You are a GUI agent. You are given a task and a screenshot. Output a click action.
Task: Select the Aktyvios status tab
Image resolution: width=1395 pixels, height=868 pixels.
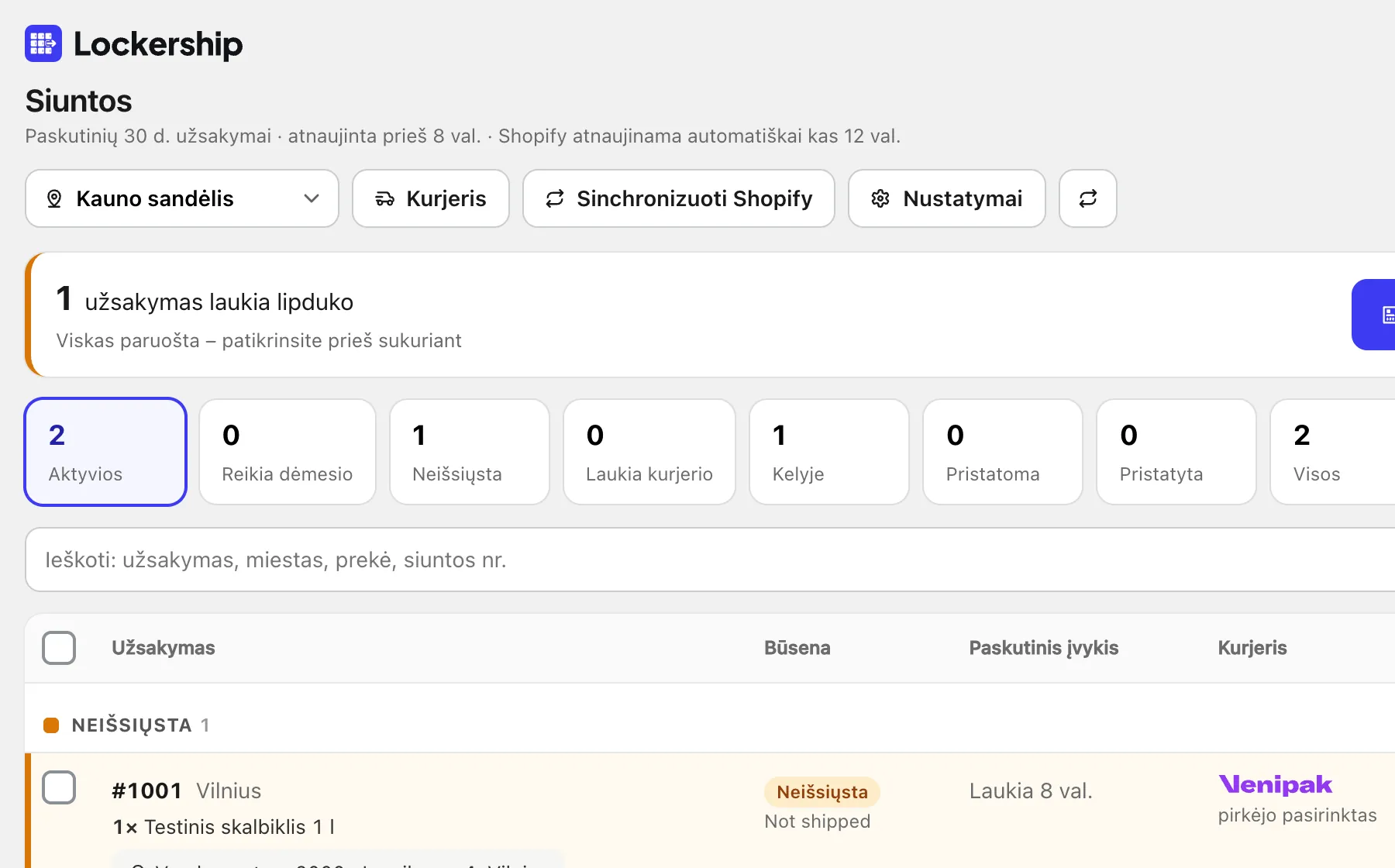[105, 452]
